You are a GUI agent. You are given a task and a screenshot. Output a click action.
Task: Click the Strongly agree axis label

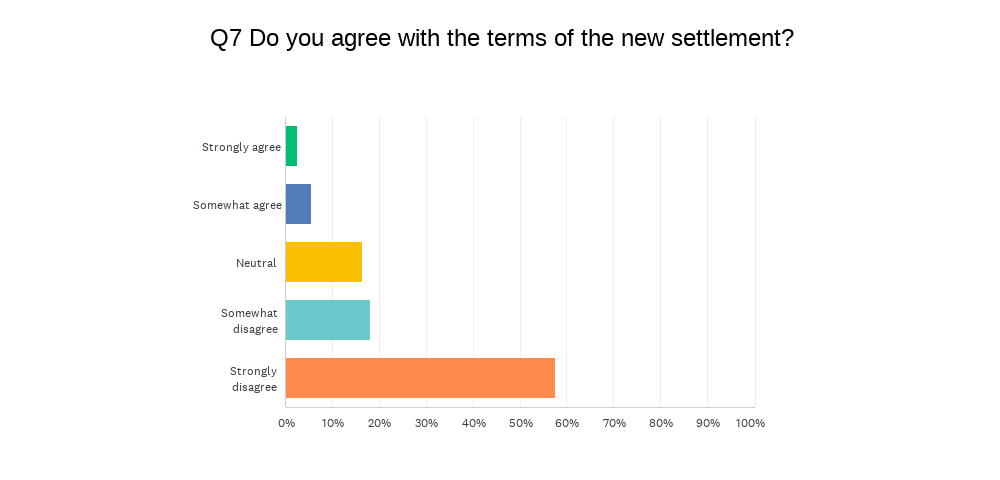[241, 147]
